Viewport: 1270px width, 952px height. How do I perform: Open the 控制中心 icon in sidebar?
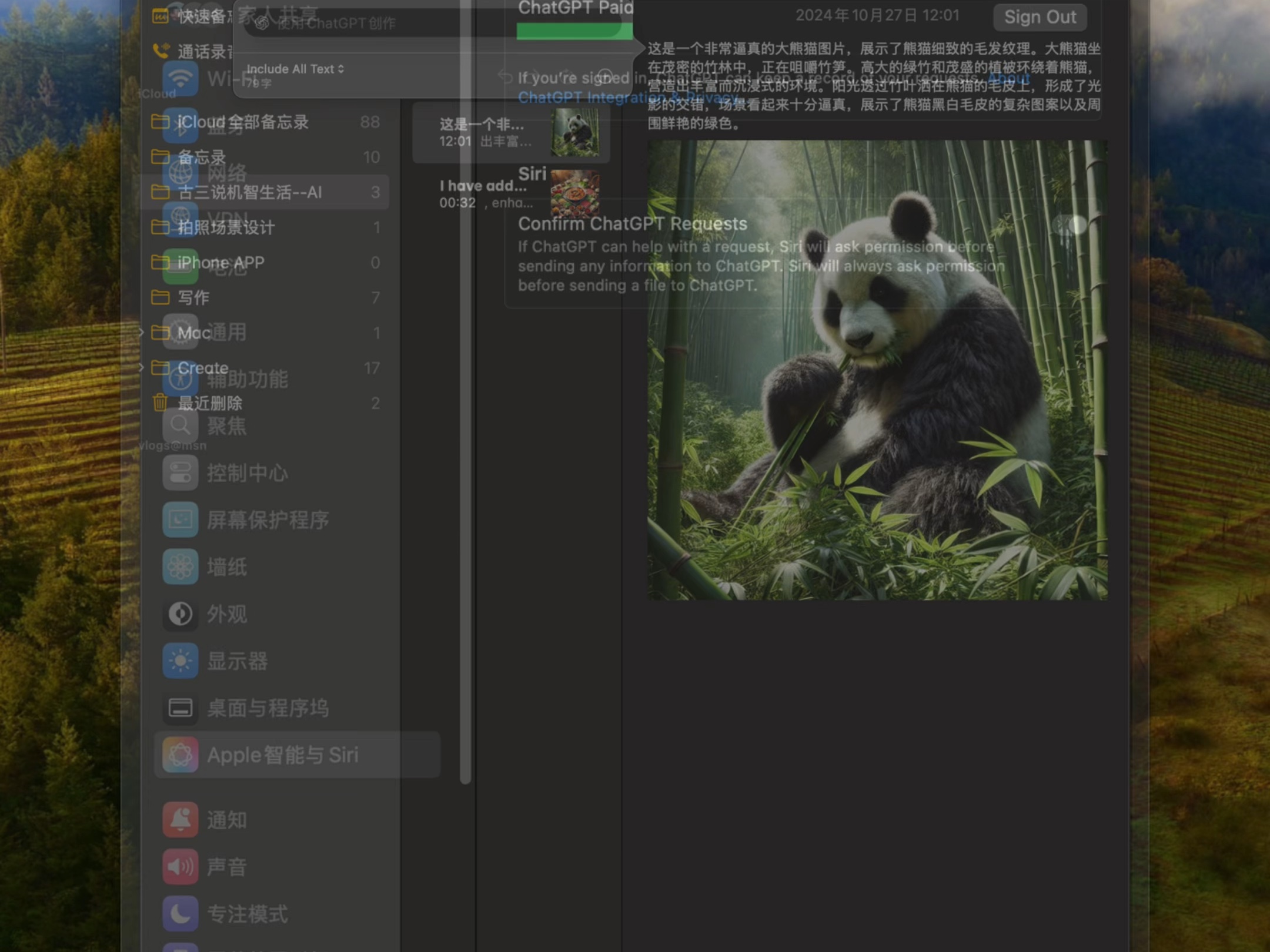[x=181, y=472]
